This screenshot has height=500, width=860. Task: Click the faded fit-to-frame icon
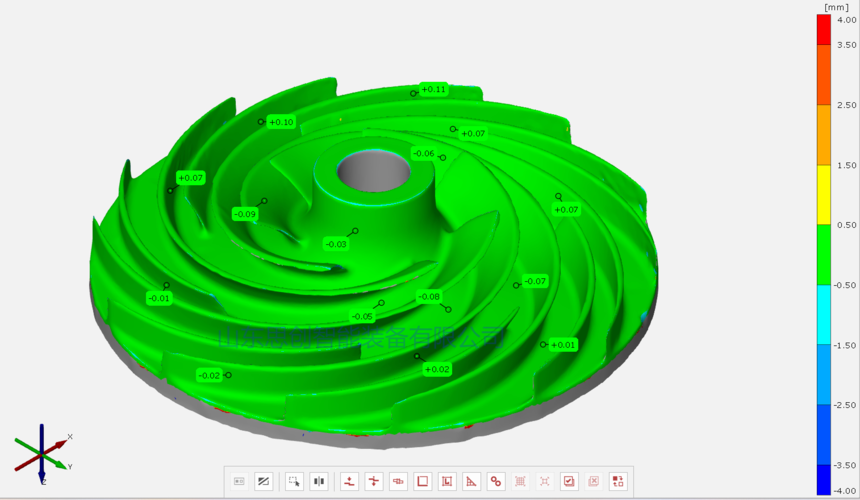pos(545,481)
